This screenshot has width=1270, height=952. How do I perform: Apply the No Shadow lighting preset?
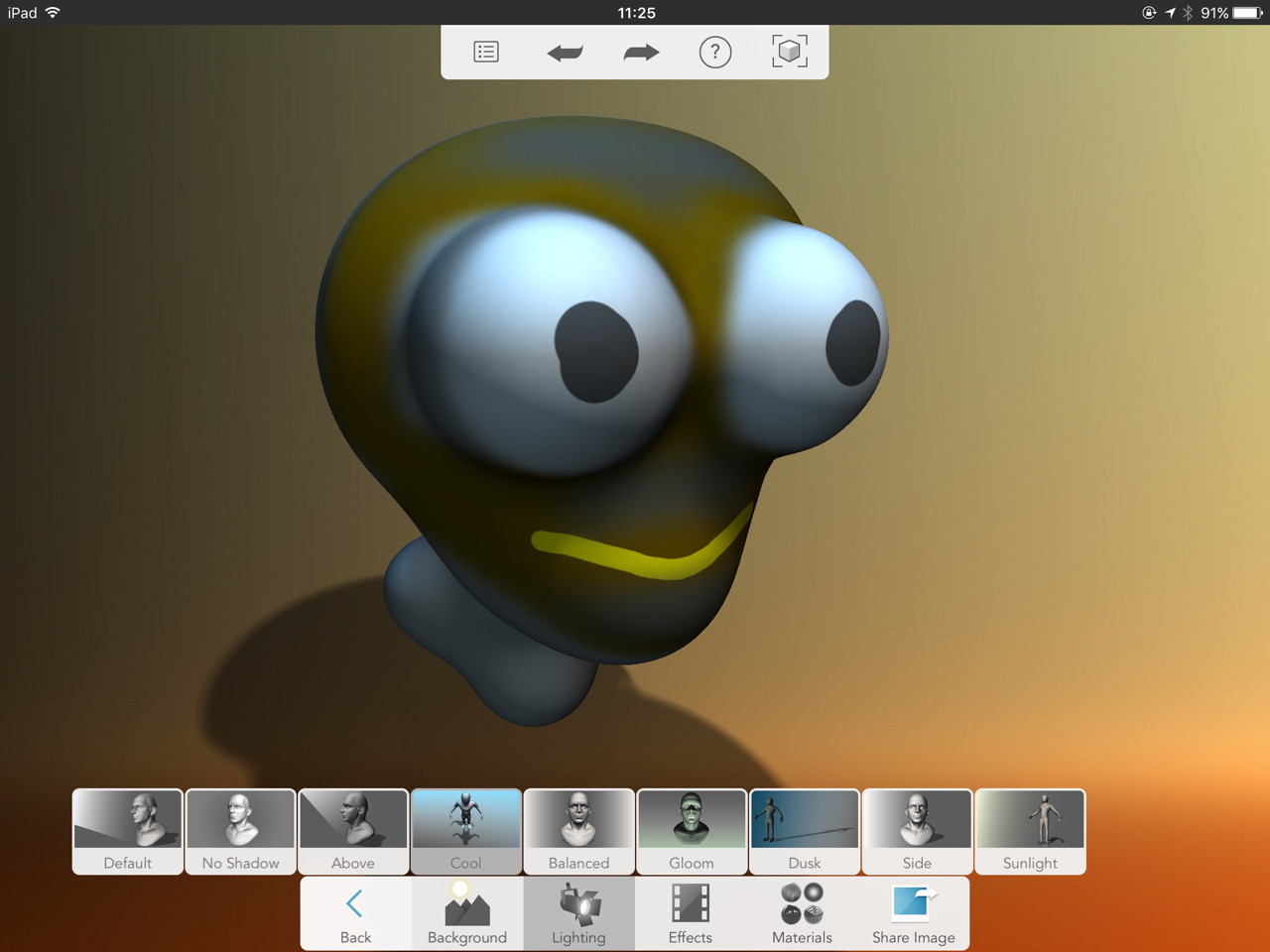pos(240,831)
